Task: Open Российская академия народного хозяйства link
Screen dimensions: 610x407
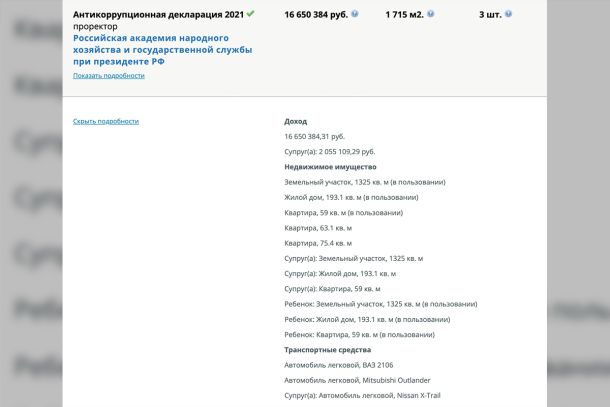Action: 162,48
